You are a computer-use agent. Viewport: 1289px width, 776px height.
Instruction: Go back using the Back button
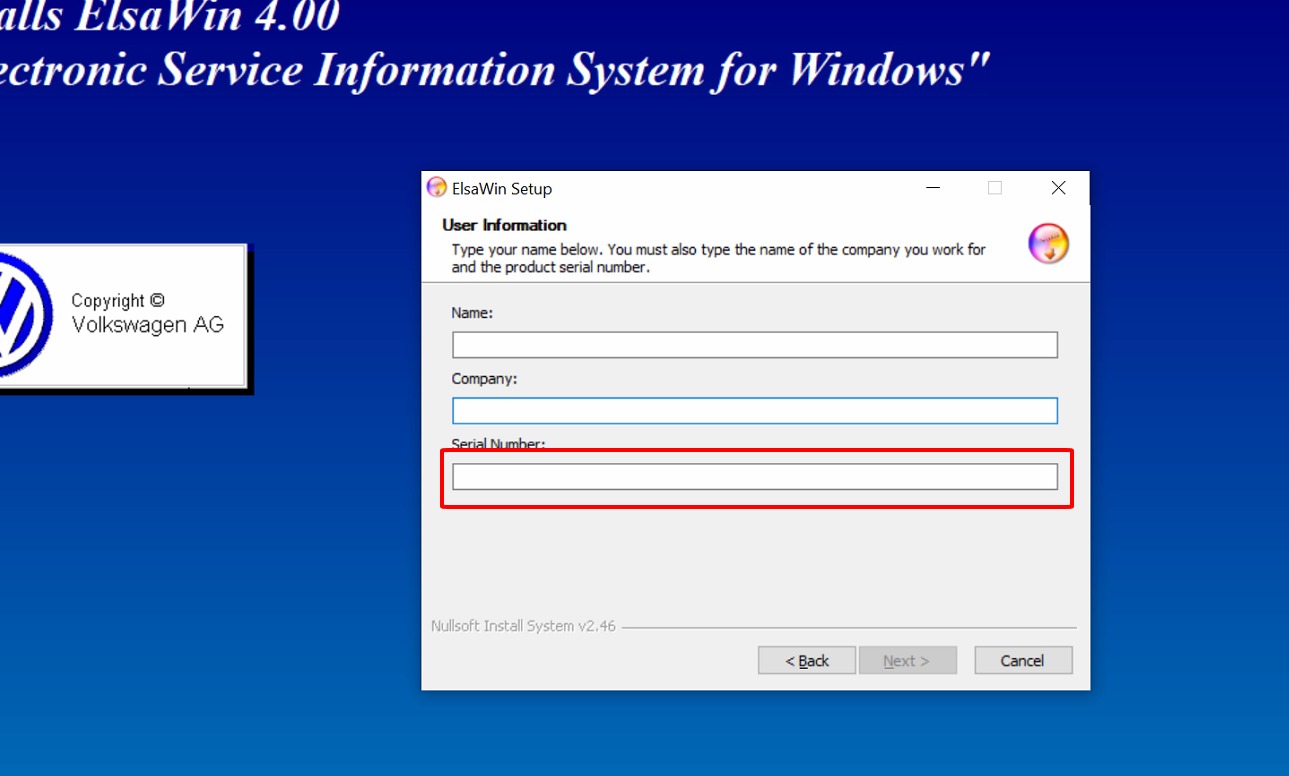click(x=806, y=660)
